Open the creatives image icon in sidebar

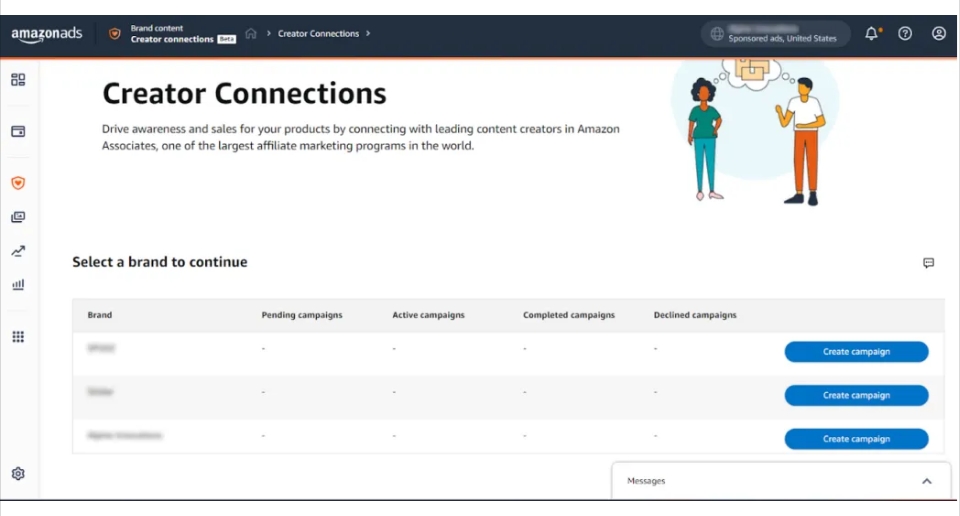[x=18, y=217]
